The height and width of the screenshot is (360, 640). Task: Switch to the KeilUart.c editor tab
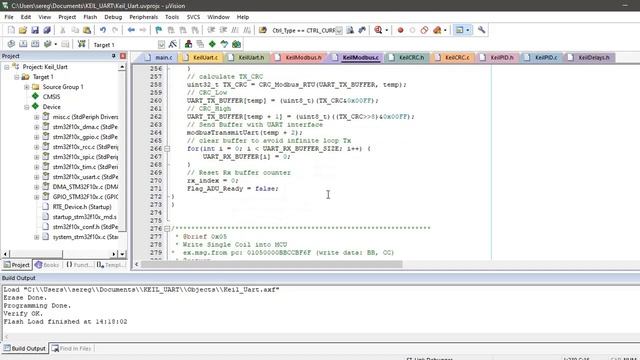tap(201, 58)
